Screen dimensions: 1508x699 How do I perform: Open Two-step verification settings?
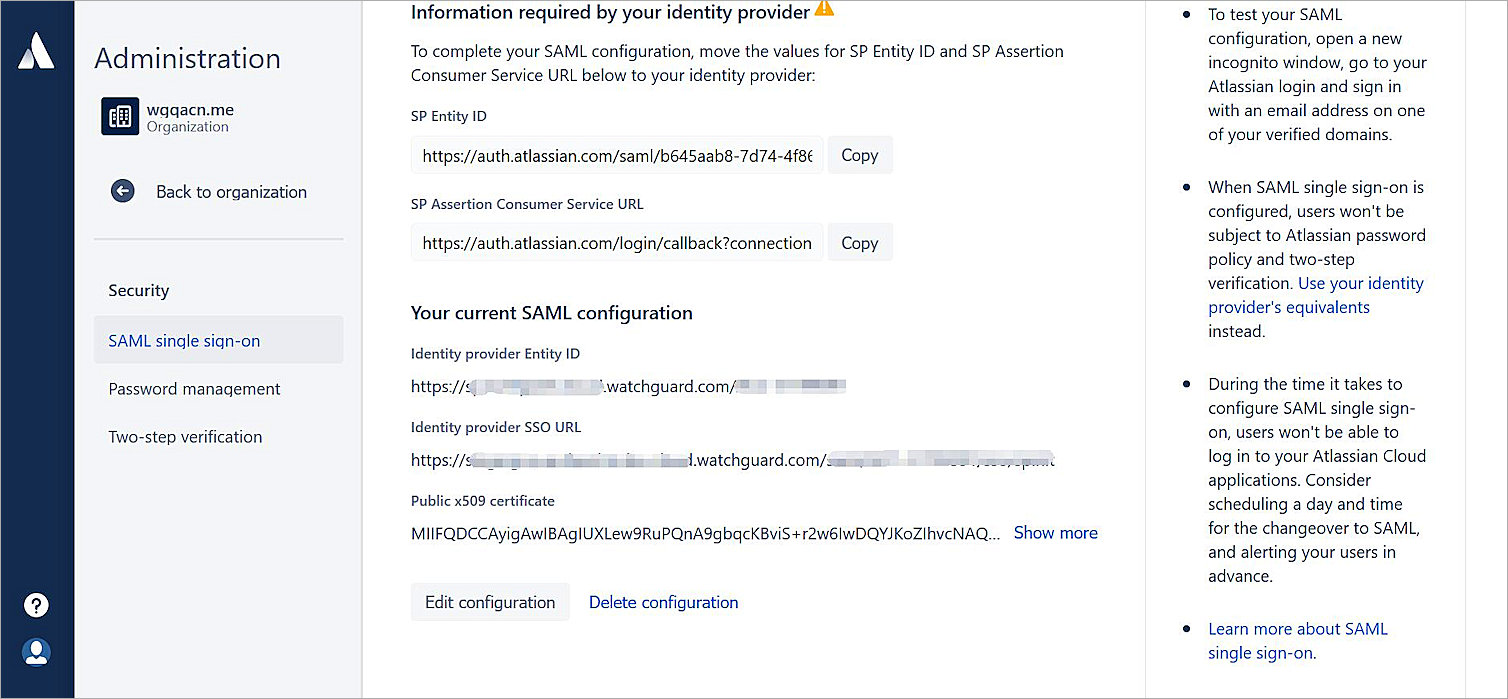tap(185, 436)
